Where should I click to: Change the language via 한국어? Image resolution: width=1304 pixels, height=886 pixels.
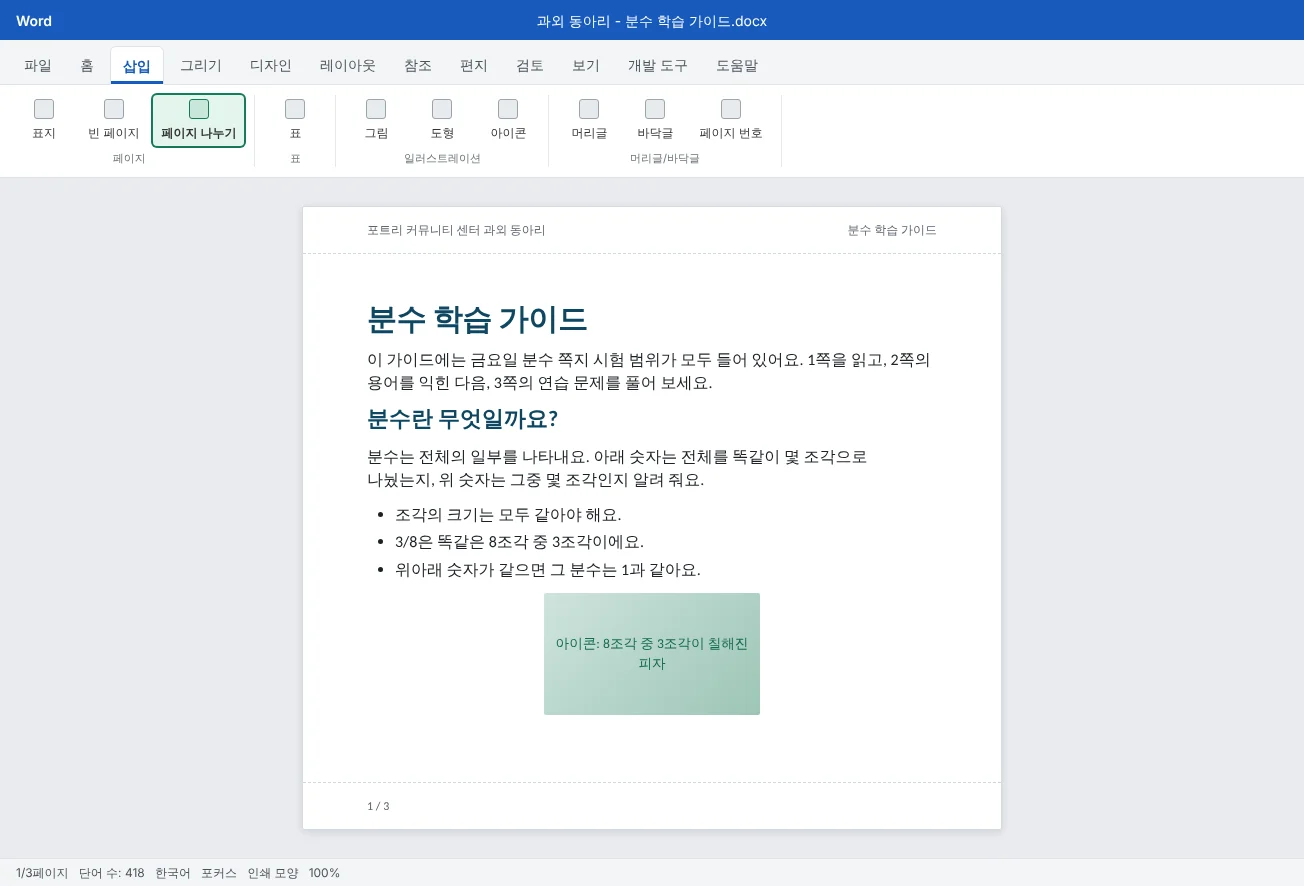tap(173, 873)
